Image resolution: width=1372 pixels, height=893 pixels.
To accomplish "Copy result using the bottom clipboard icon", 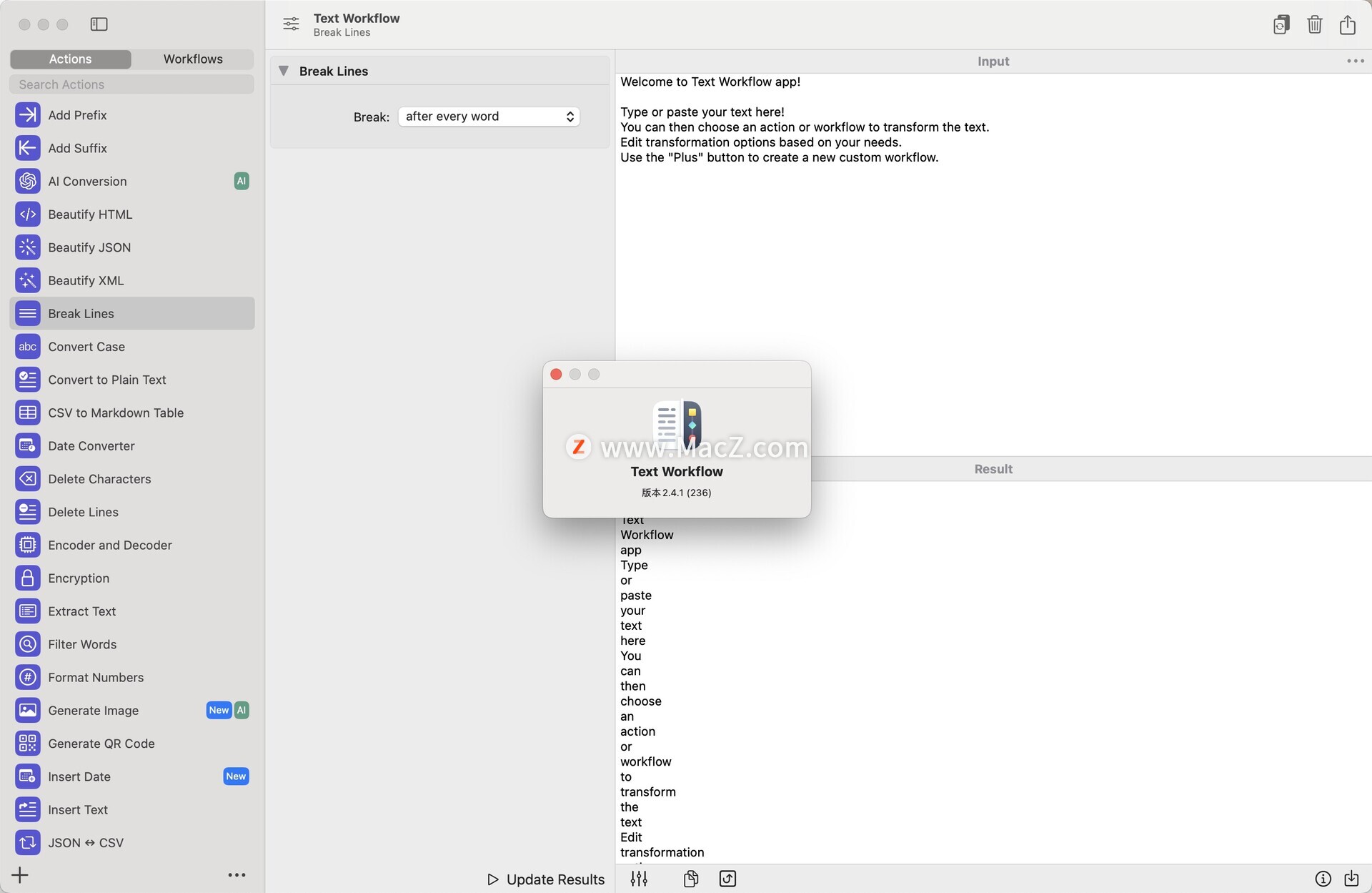I will point(691,879).
